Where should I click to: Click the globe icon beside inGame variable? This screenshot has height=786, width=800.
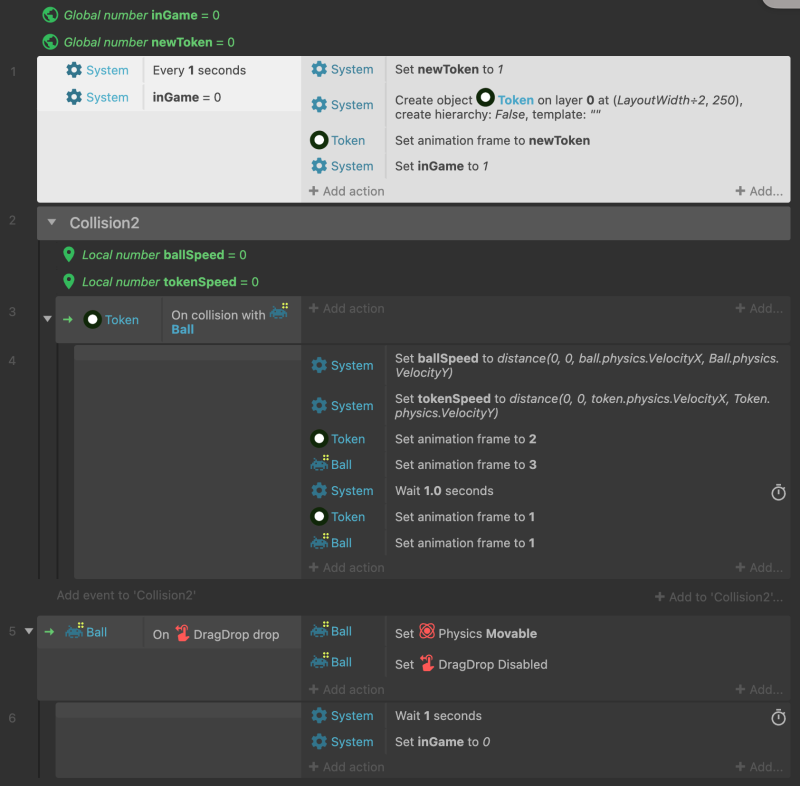pos(50,15)
